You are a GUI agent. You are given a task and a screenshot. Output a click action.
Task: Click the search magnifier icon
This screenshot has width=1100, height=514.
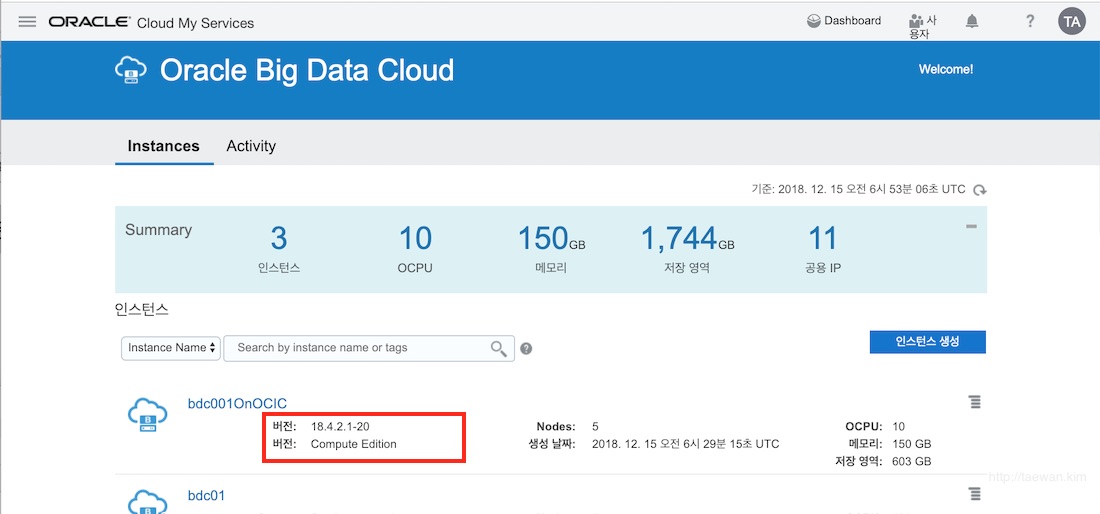(x=499, y=349)
